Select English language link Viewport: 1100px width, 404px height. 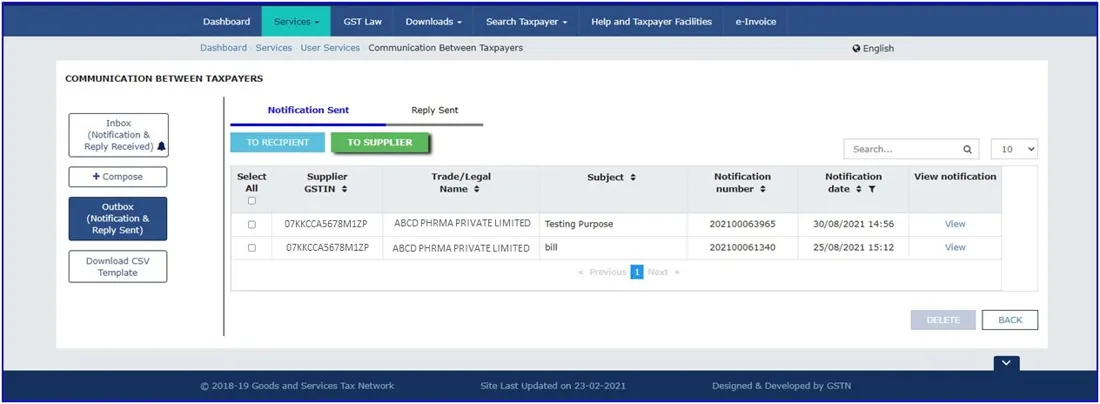pos(878,48)
